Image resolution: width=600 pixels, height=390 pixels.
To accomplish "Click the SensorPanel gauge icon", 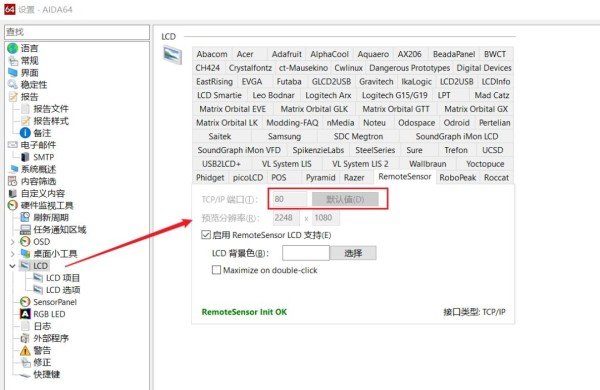I will point(25,302).
